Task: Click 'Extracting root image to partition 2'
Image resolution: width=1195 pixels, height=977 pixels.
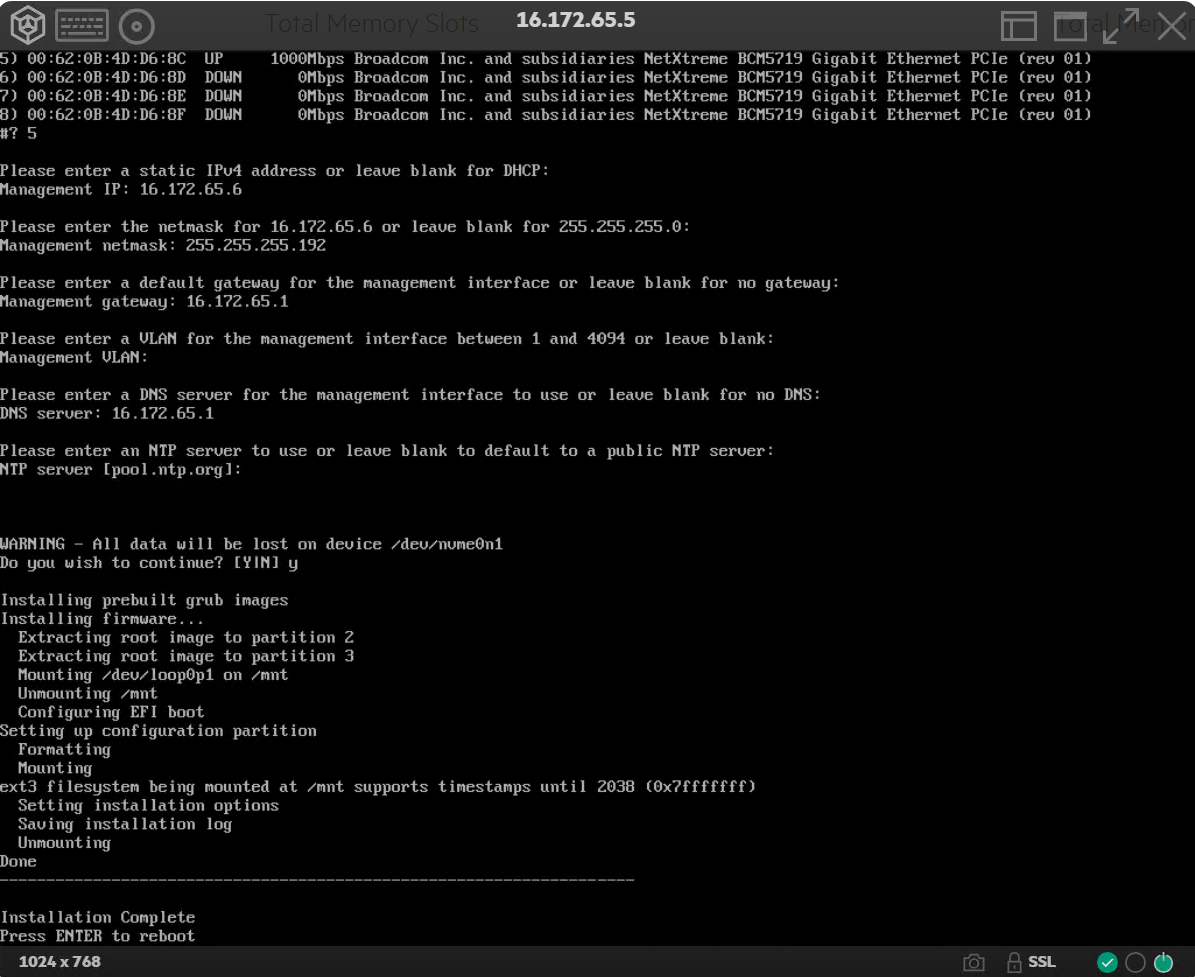Action: pyautogui.click(x=186, y=637)
